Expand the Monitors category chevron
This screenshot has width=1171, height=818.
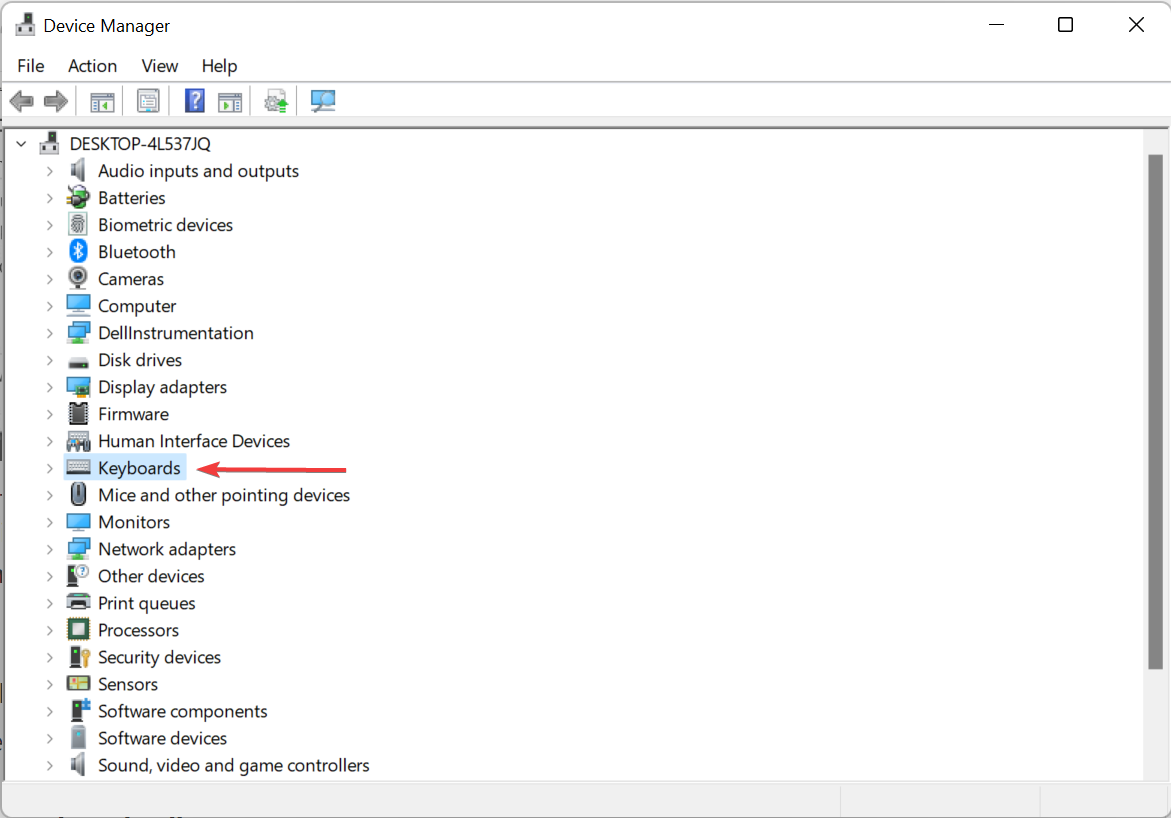point(49,522)
